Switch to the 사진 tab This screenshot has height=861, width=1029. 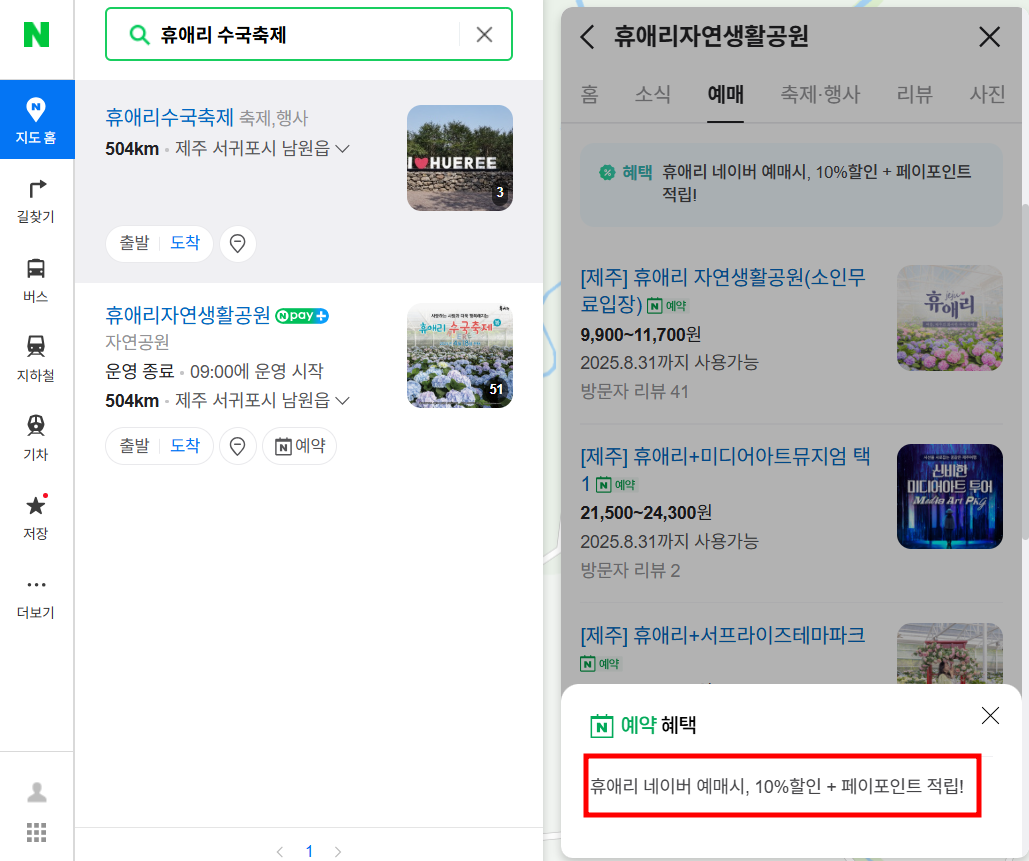(x=988, y=94)
